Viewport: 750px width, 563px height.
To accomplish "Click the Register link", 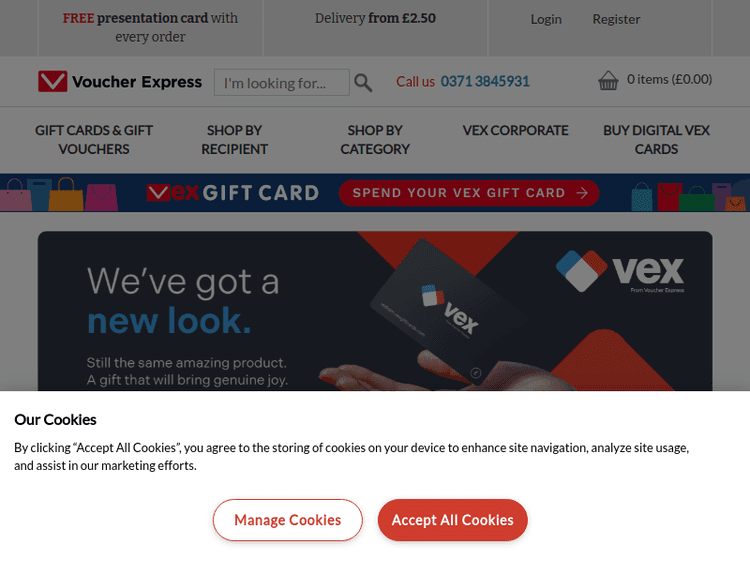I will [616, 19].
